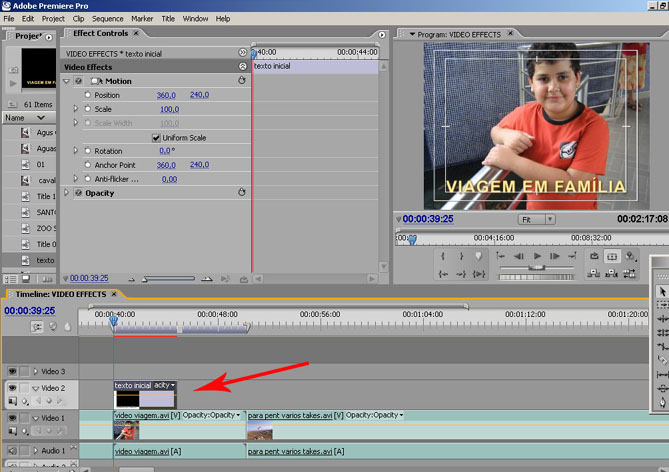Switch to the Effect Controls tab
Viewport: 669px width, 472px height.
98,34
